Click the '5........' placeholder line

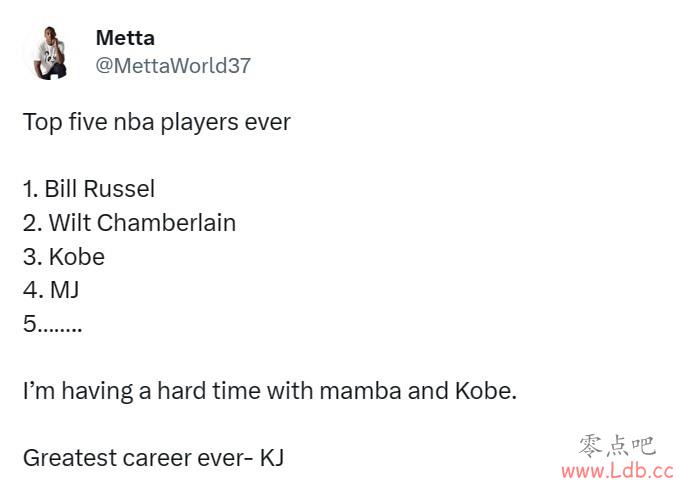(52, 324)
